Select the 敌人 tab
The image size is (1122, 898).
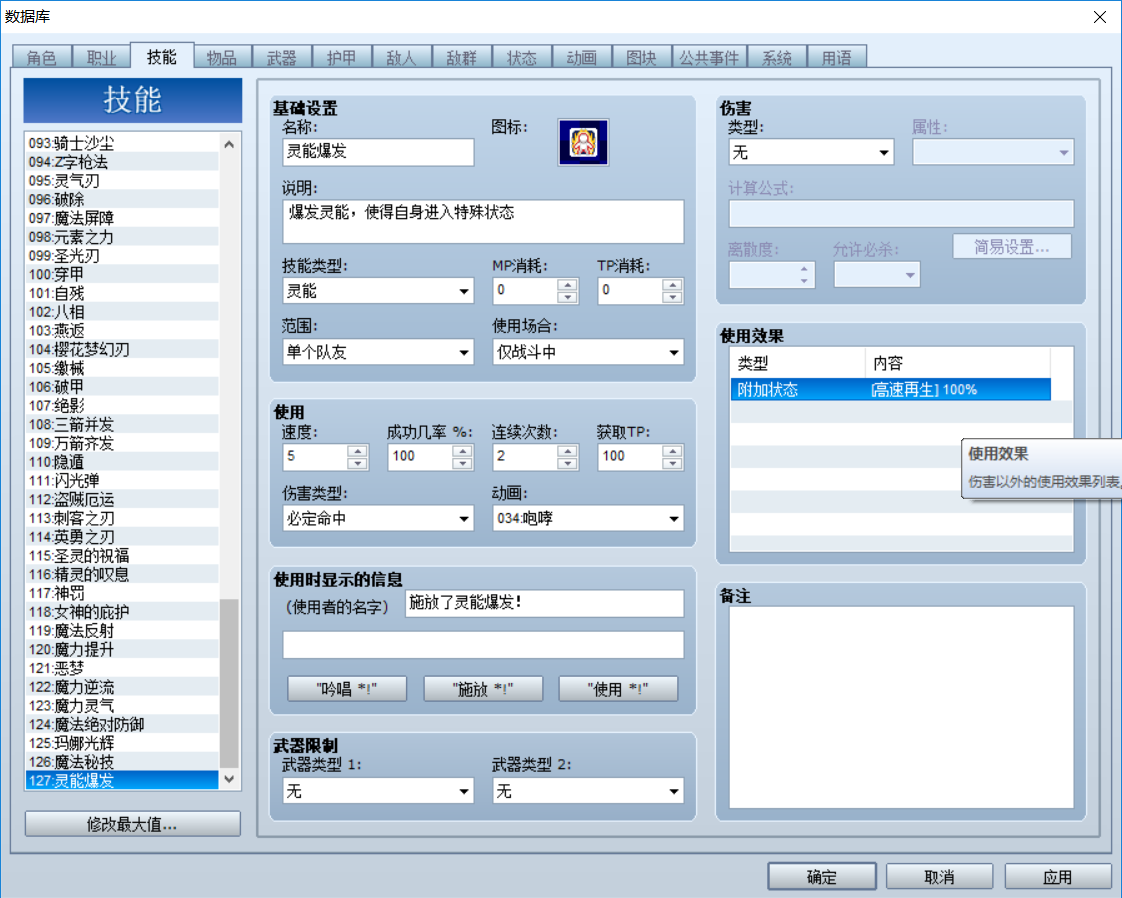402,57
